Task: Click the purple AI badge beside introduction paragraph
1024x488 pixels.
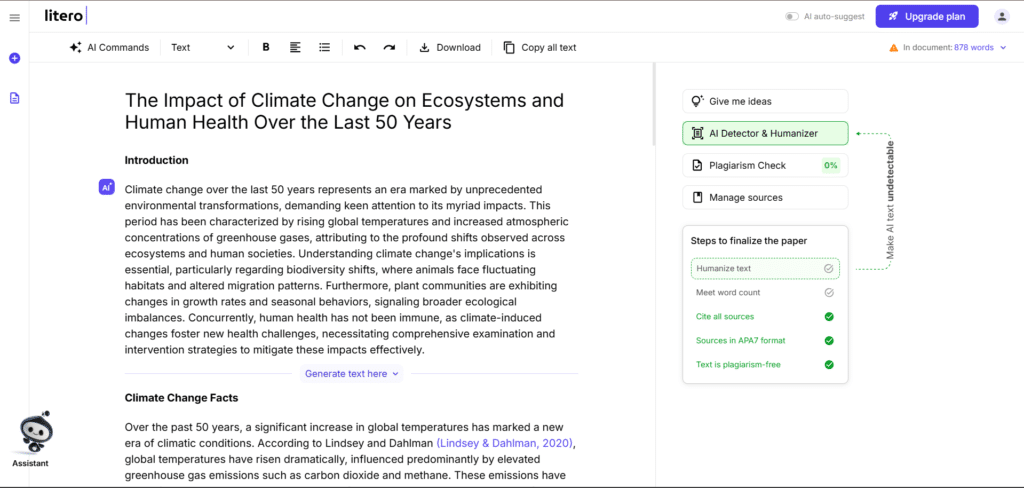Action: pyautogui.click(x=106, y=187)
